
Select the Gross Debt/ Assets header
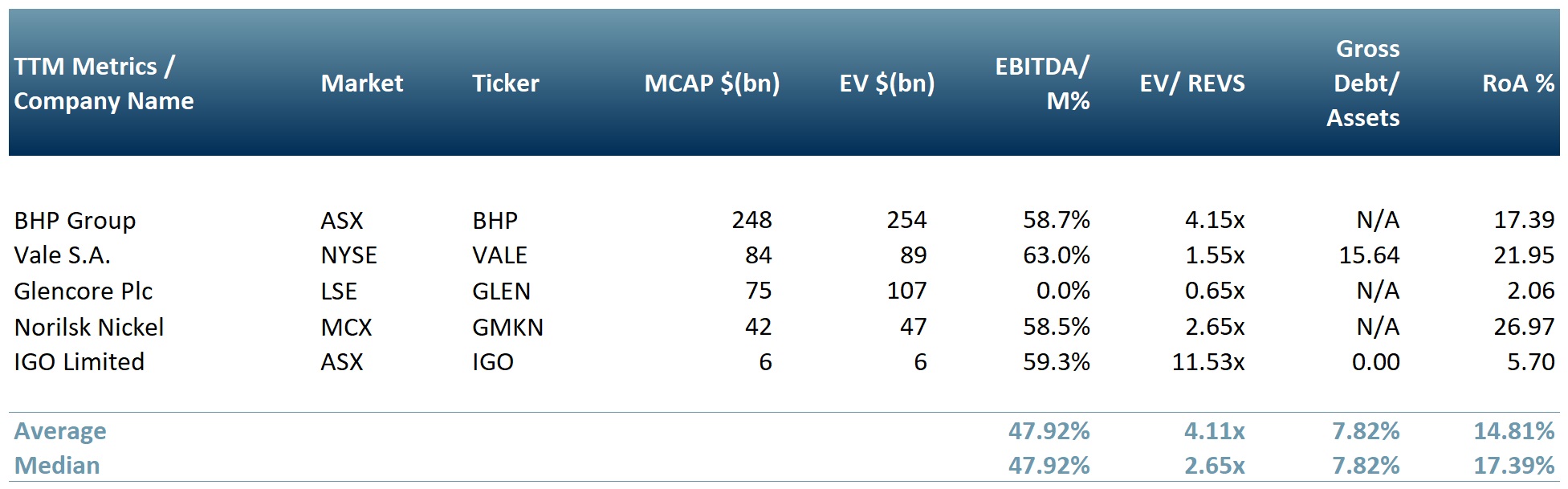[1365, 84]
